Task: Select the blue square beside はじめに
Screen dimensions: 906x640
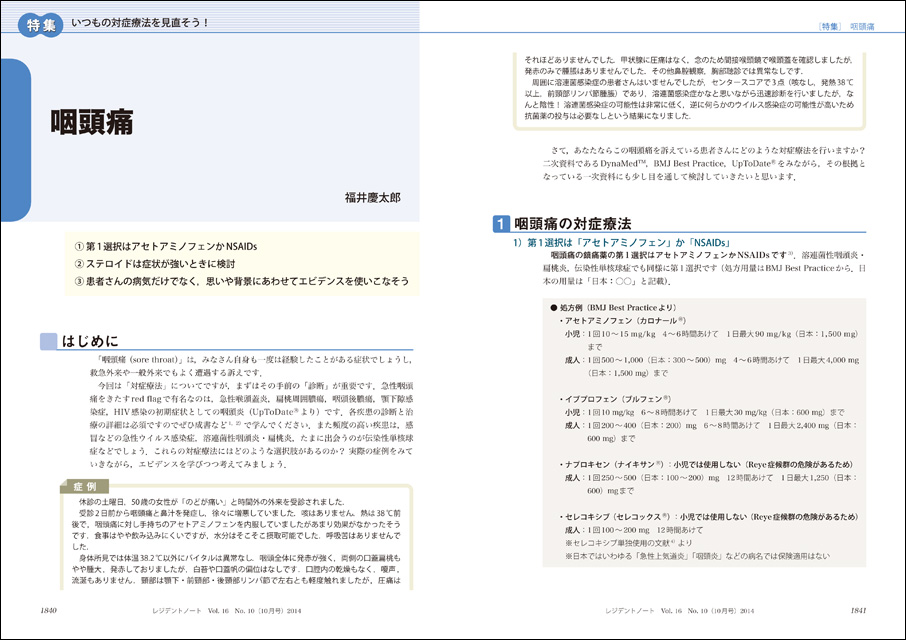Action: click(x=47, y=341)
